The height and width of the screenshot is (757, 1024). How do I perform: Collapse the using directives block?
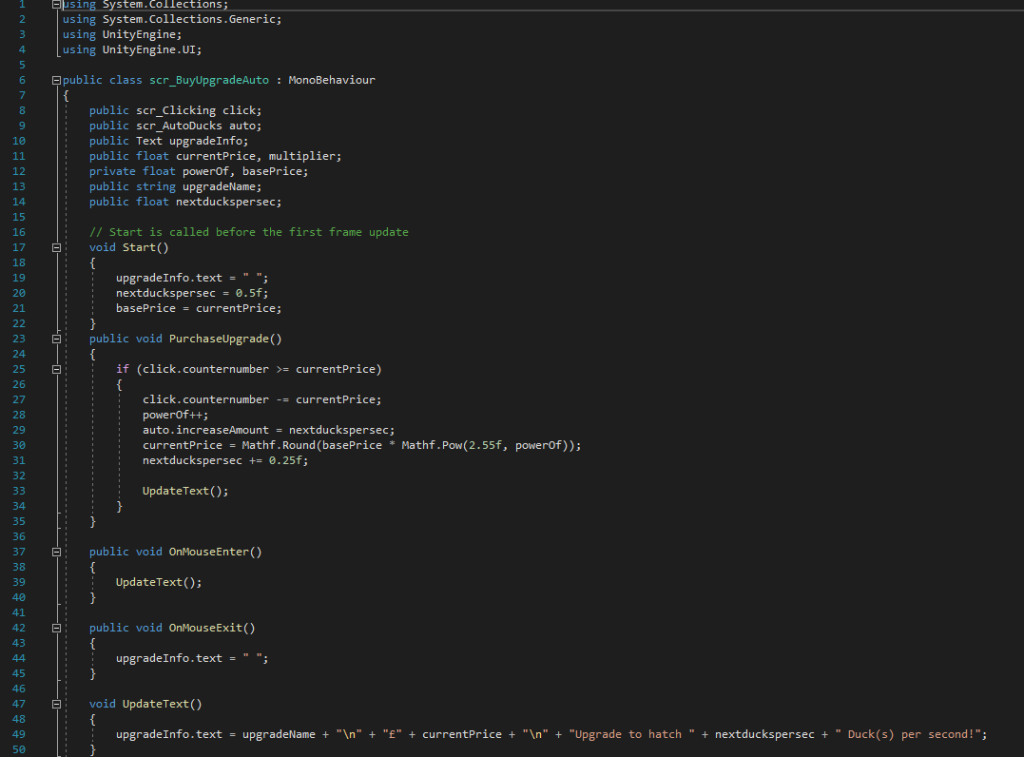55,5
